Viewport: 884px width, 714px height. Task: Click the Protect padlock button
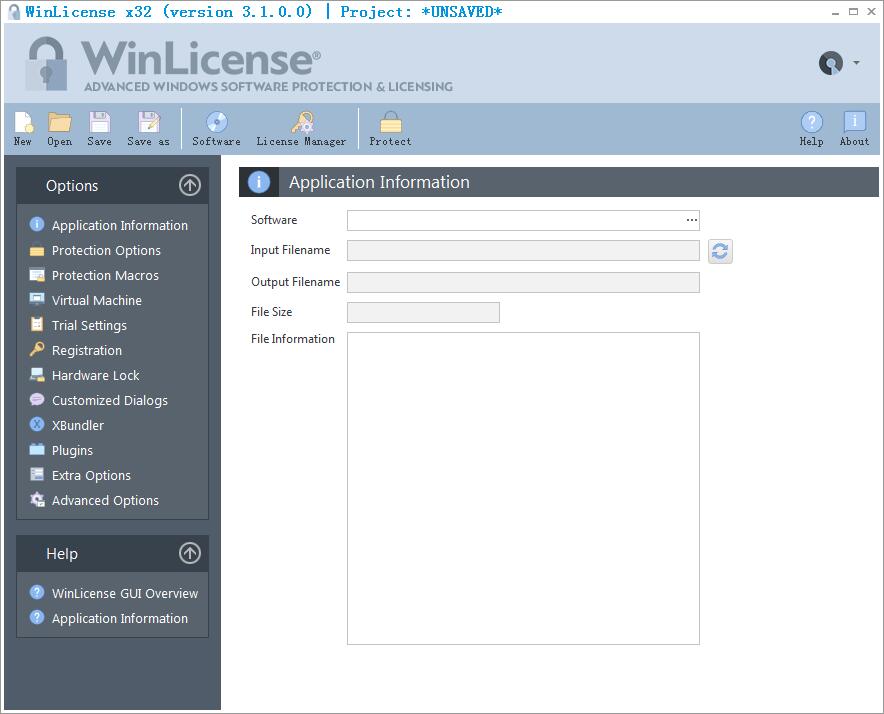click(x=390, y=129)
